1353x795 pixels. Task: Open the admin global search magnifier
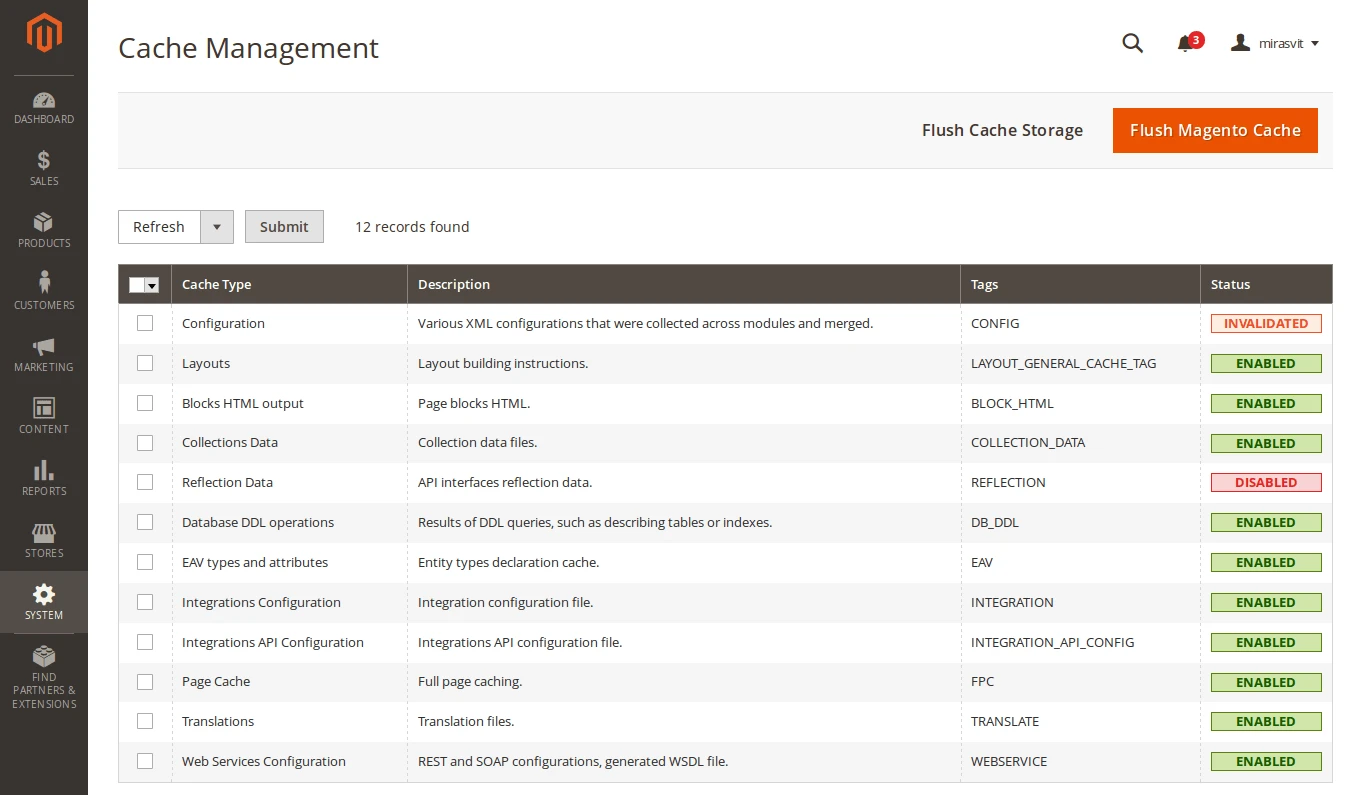(x=1132, y=43)
